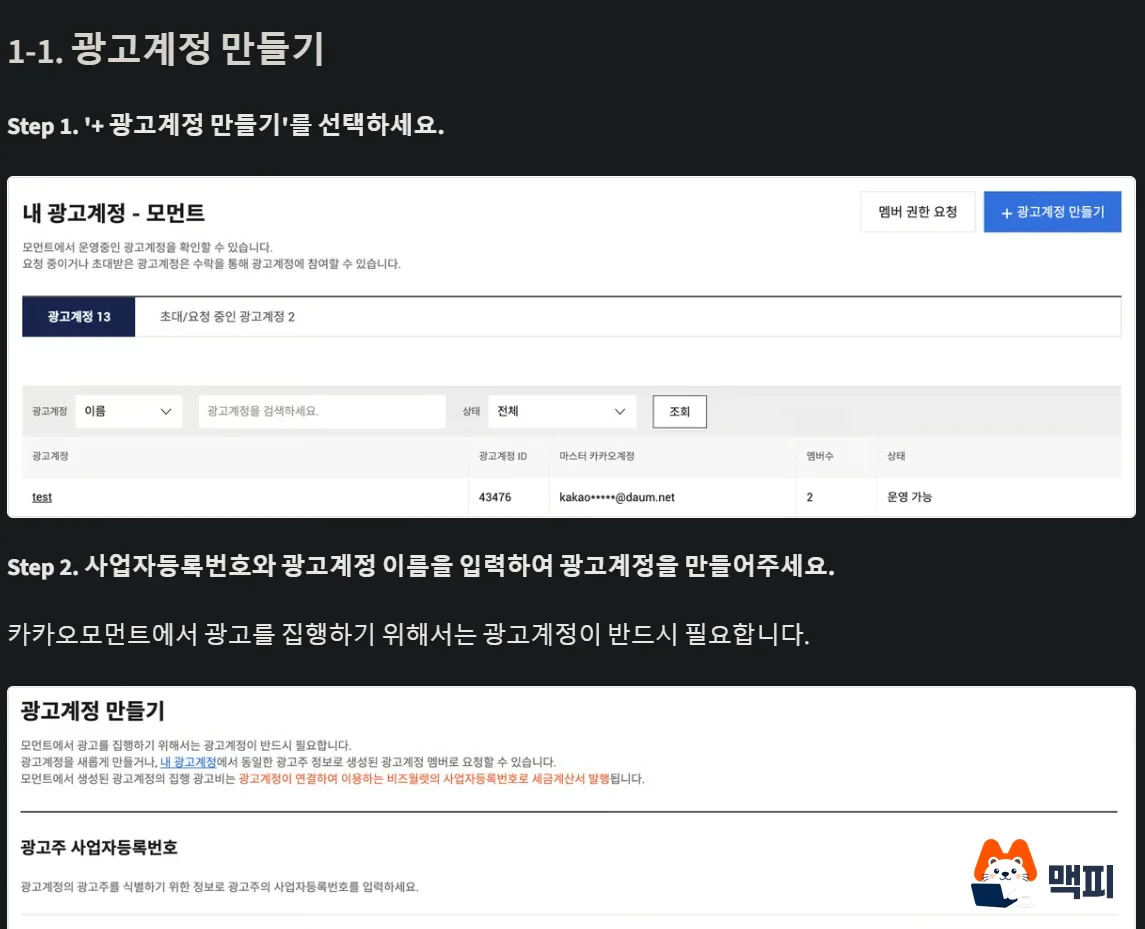Click the '광고계정 ID' column header
The image size is (1145, 929).
[x=502, y=456]
